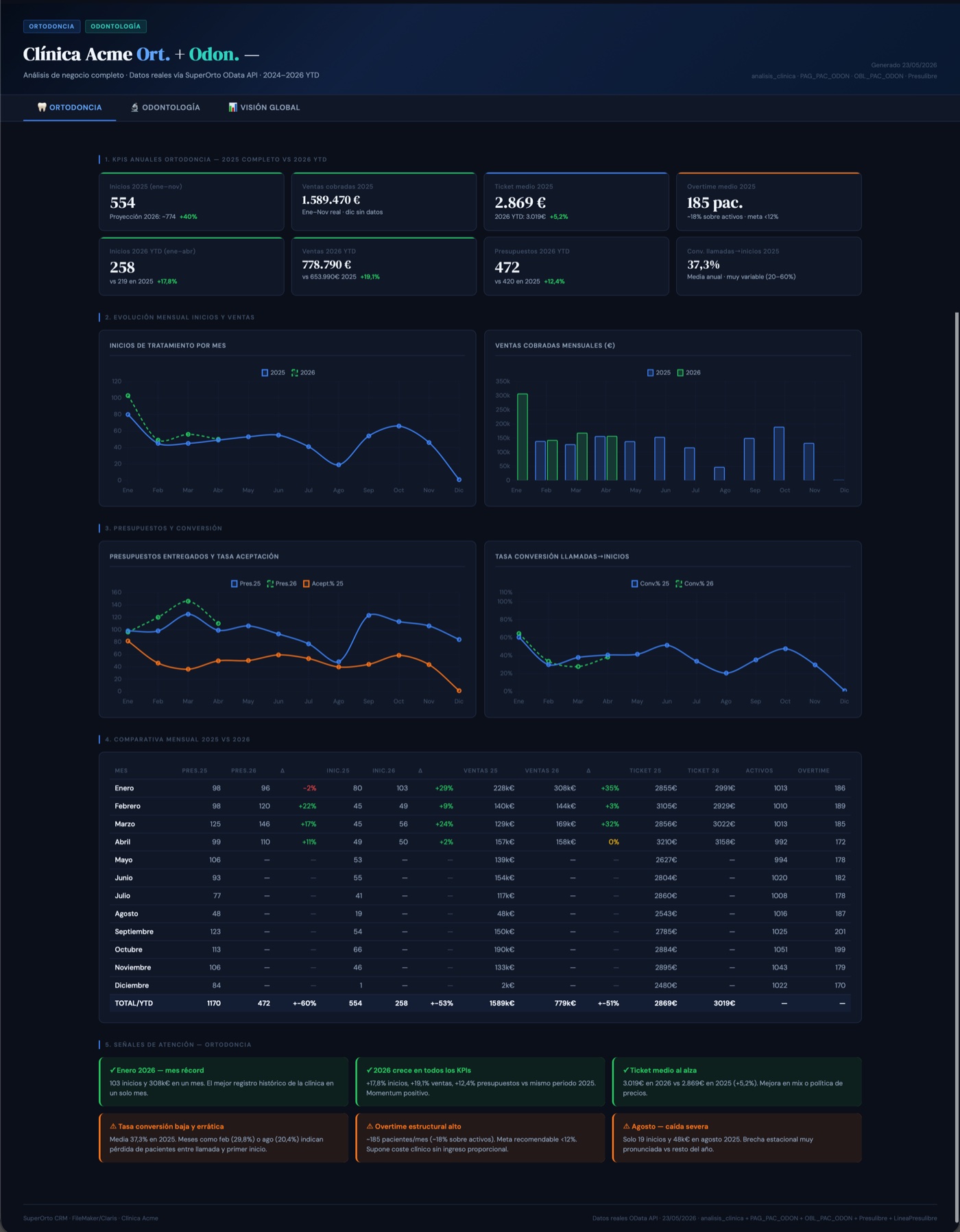960x1232 pixels.
Task: Click the conversion rate value 37,3%
Action: pyautogui.click(x=704, y=265)
